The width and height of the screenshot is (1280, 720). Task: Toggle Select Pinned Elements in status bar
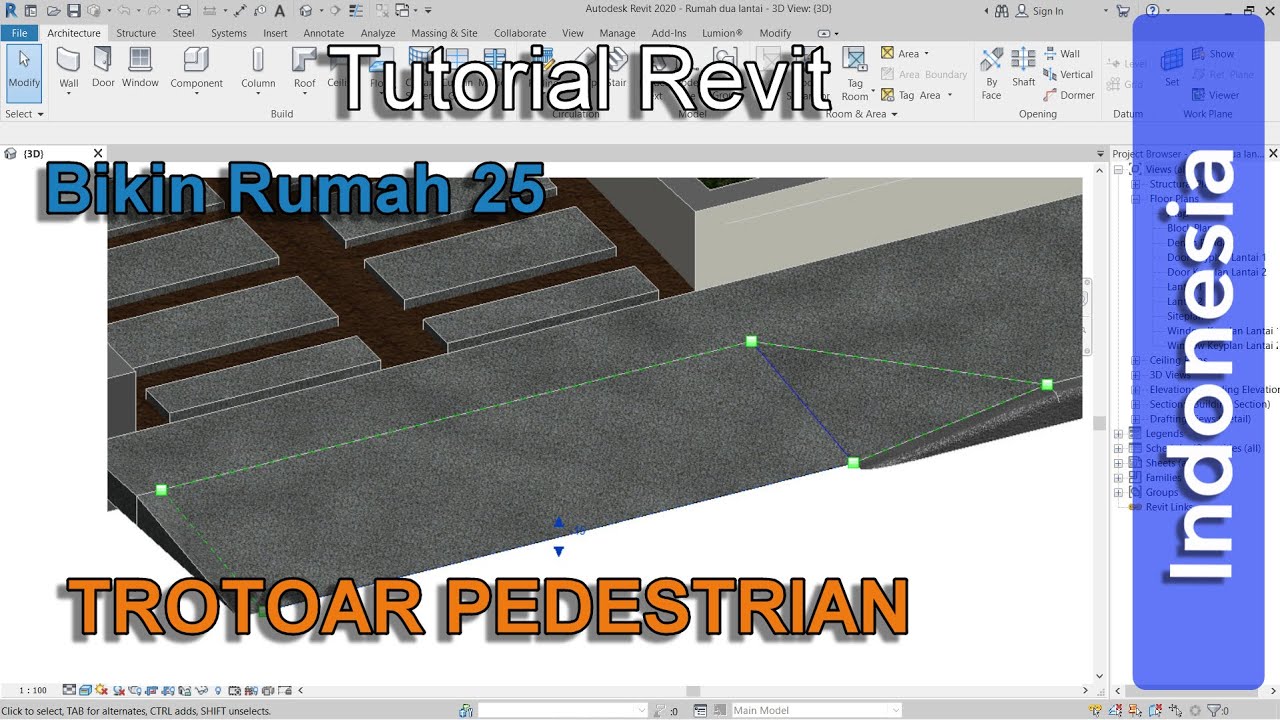(1135, 710)
